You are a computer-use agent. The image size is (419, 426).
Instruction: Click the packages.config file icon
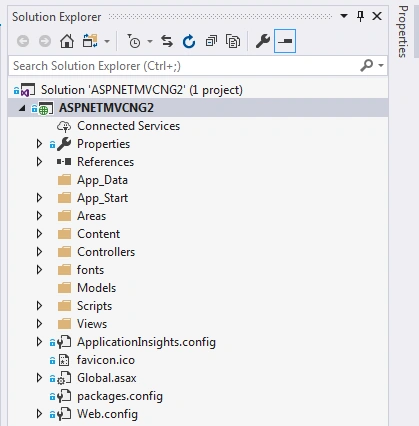(64, 396)
